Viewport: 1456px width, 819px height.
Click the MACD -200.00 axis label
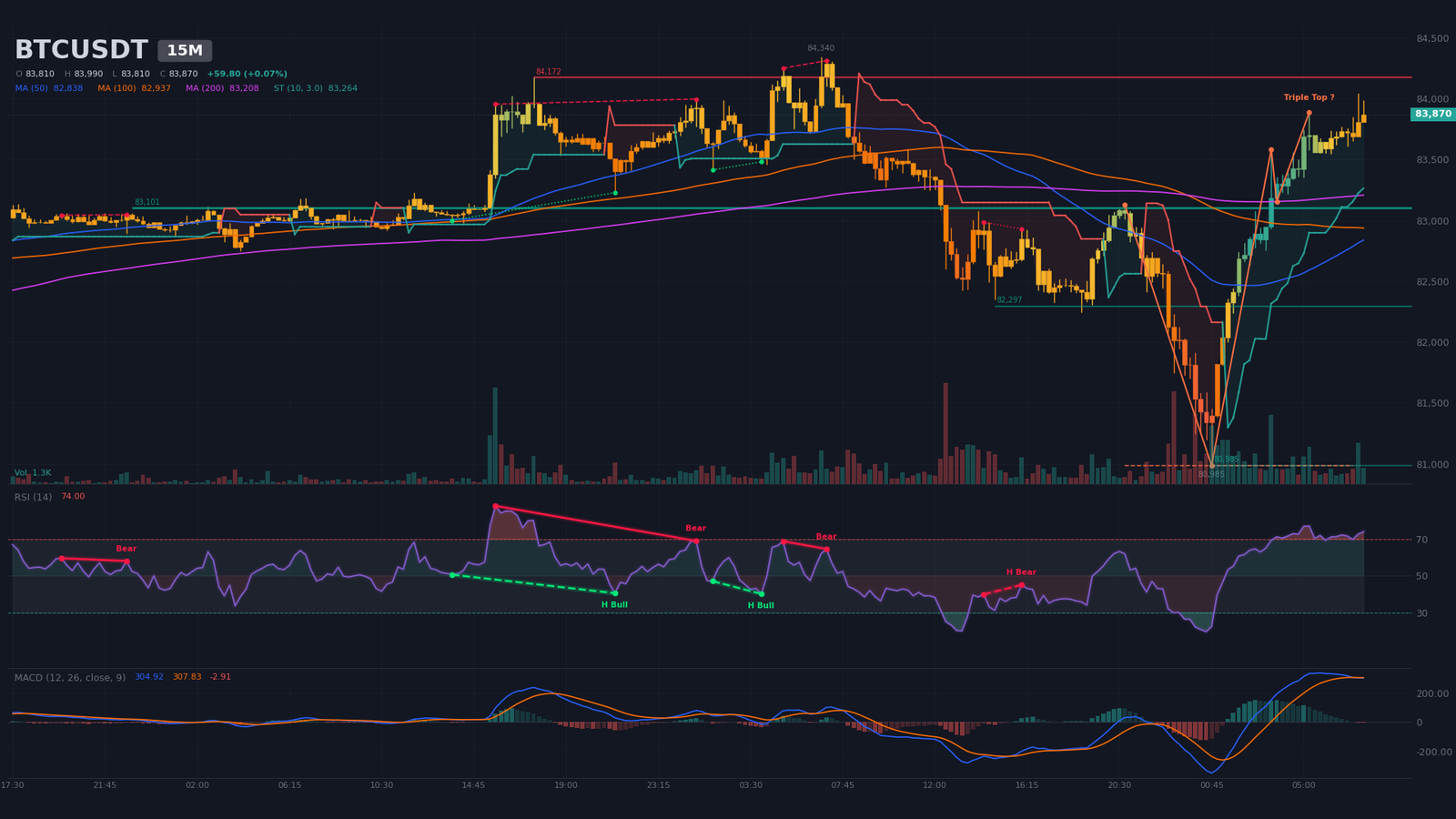[x=1432, y=752]
